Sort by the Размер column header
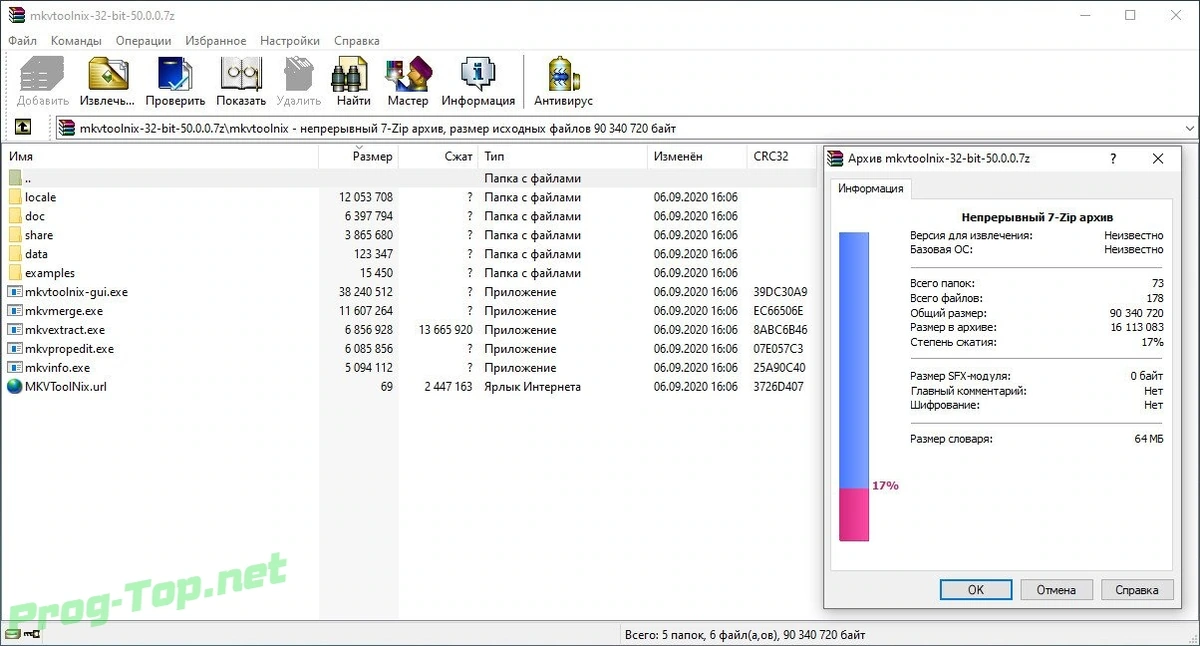Viewport: 1200px width, 646px height. [x=359, y=156]
